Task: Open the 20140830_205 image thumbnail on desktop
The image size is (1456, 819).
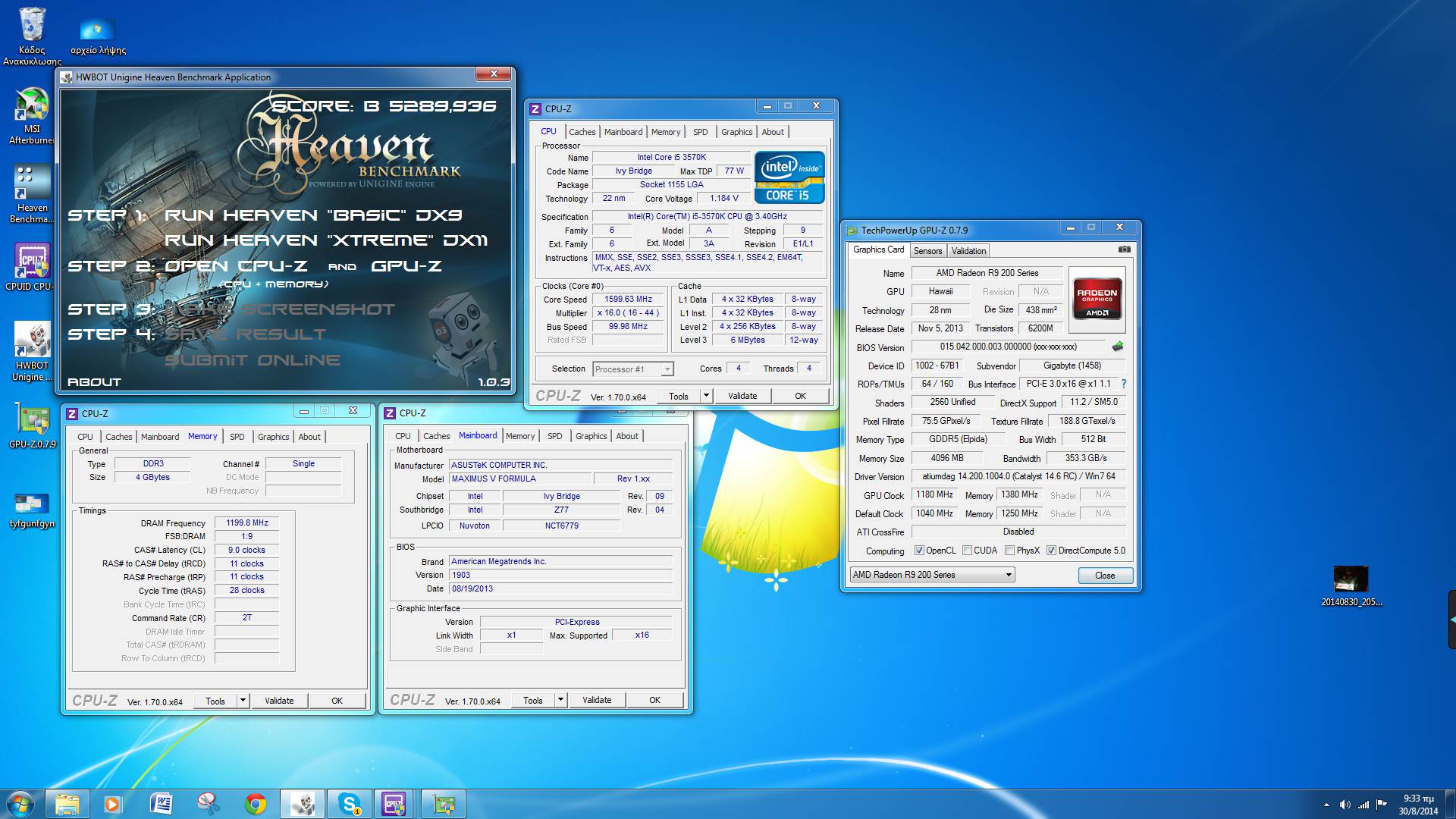Action: click(1351, 585)
